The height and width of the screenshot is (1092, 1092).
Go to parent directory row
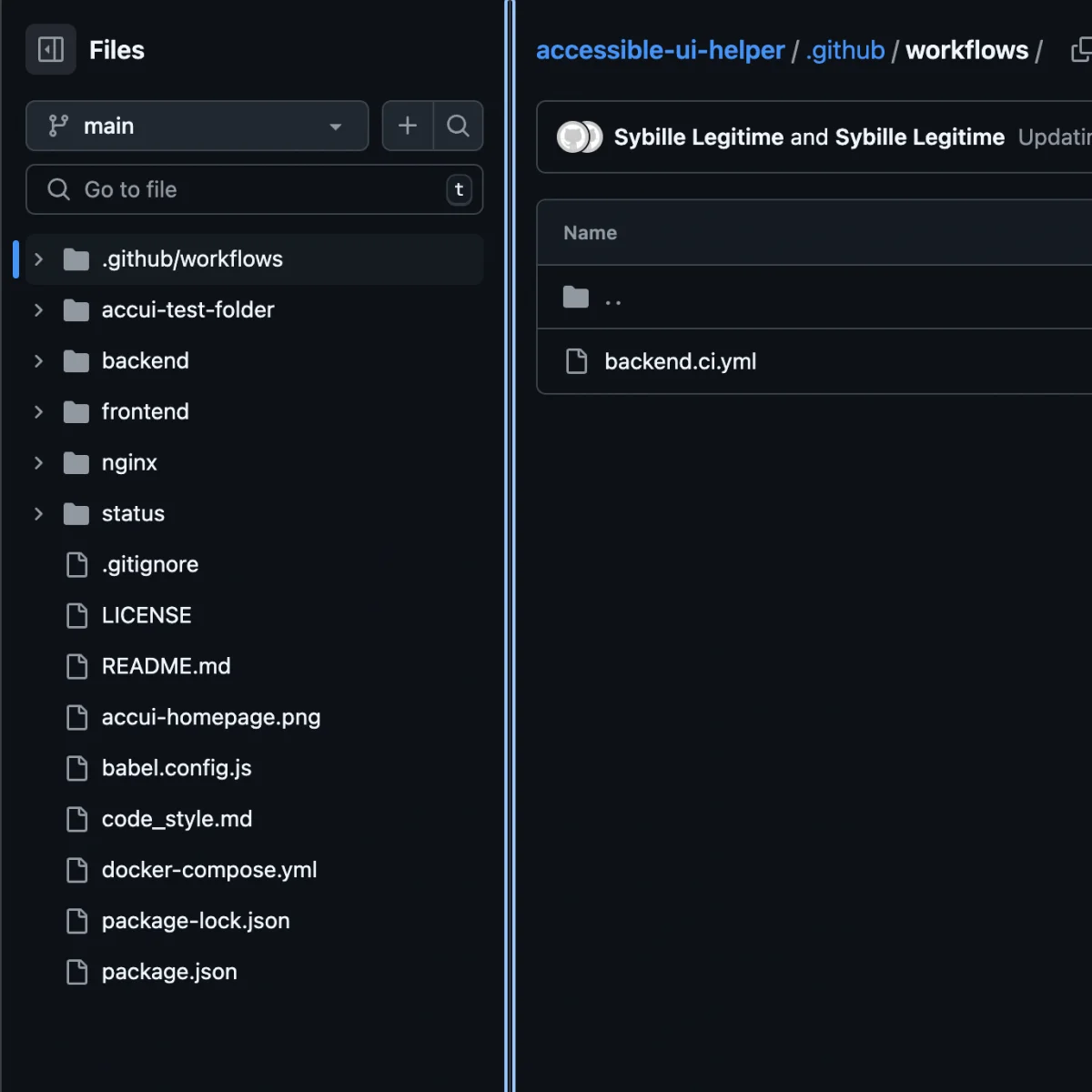[814, 298]
